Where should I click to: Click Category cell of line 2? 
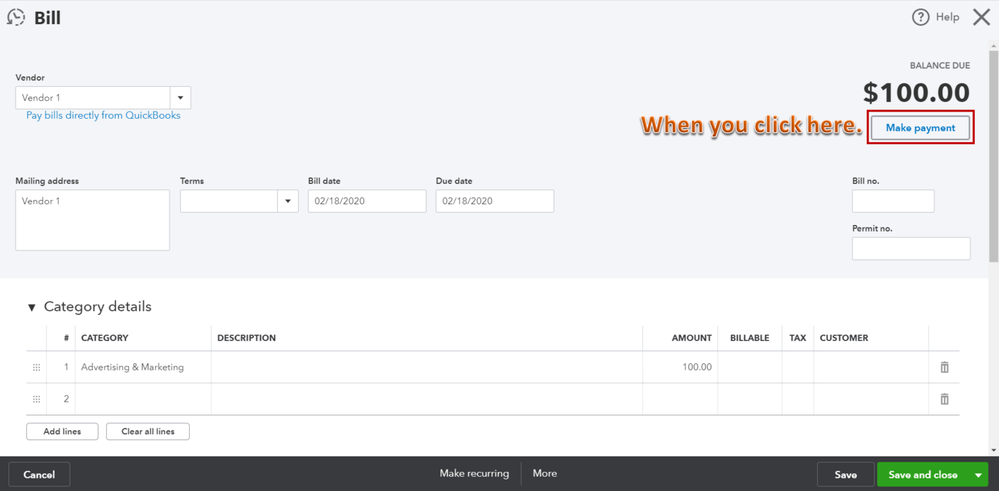(x=143, y=399)
